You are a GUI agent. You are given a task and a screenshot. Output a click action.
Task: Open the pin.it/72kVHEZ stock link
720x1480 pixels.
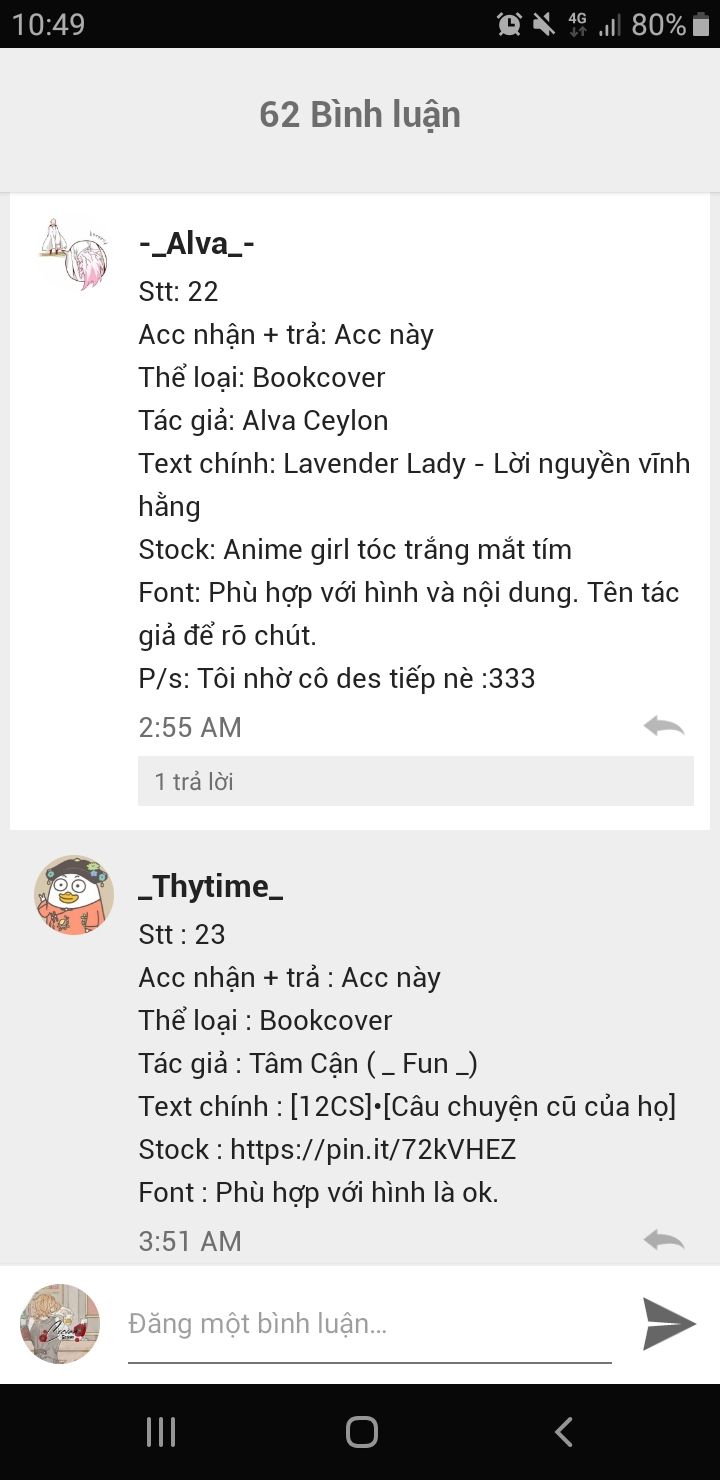point(373,1149)
